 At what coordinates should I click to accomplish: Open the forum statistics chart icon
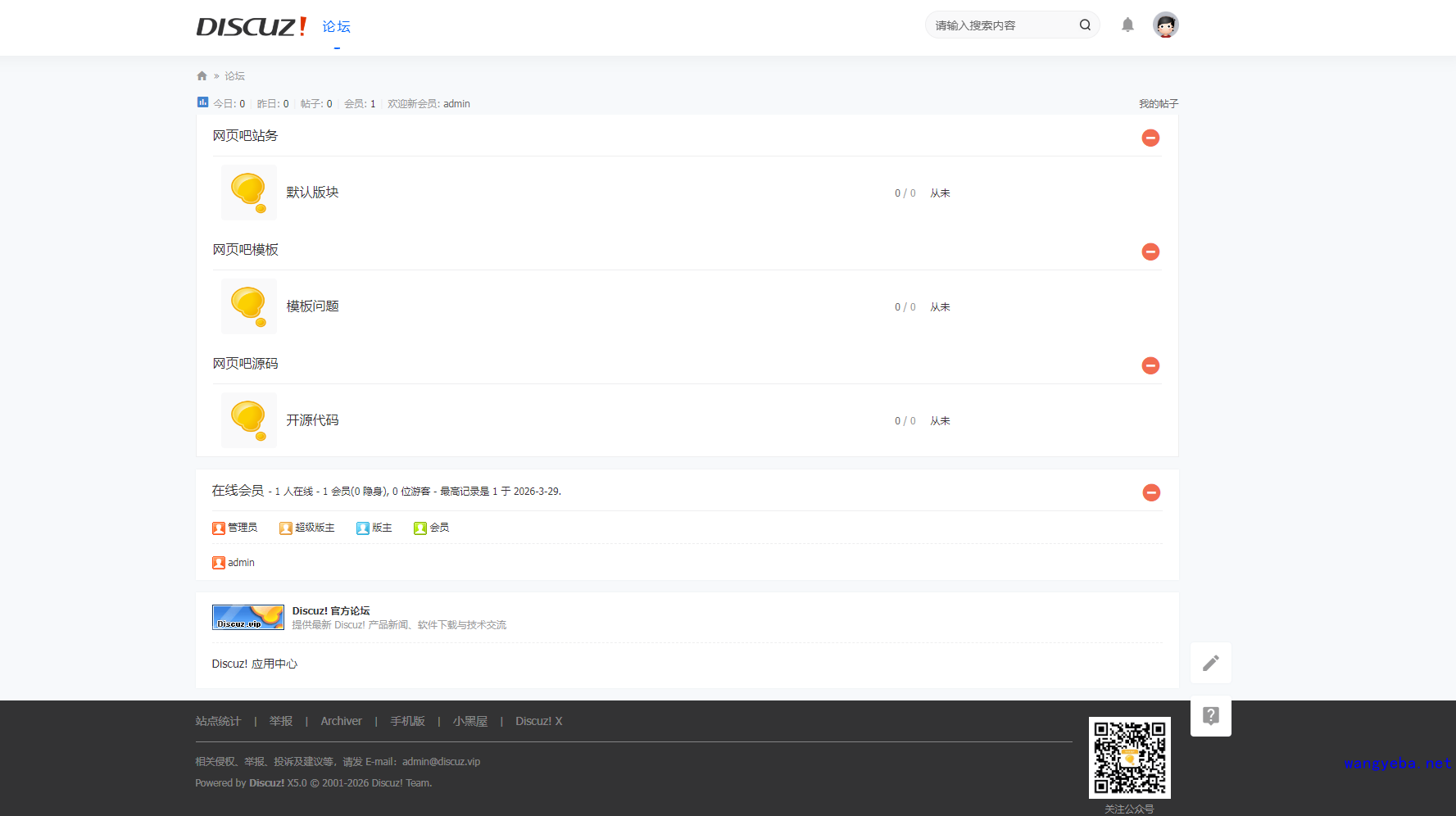pyautogui.click(x=202, y=102)
